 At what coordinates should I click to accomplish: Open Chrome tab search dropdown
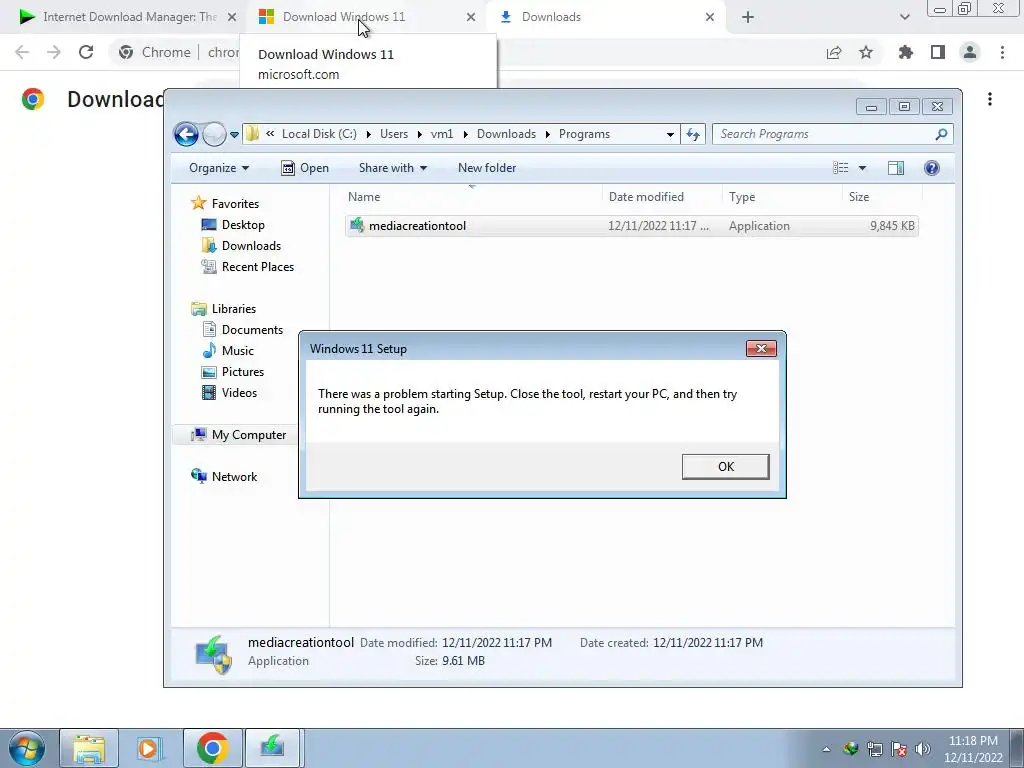pyautogui.click(x=904, y=17)
